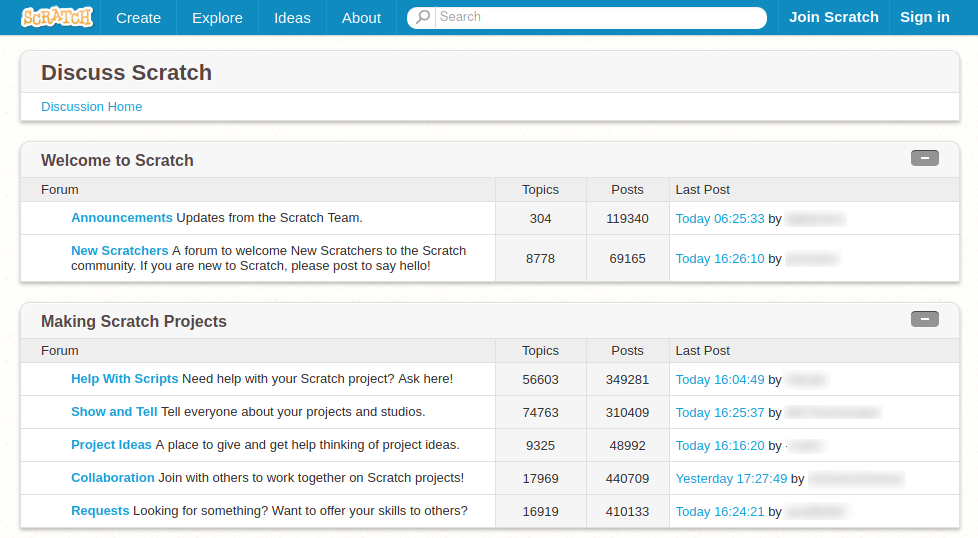Click Announcements topics count 304
The height and width of the screenshot is (538, 978).
(x=540, y=219)
